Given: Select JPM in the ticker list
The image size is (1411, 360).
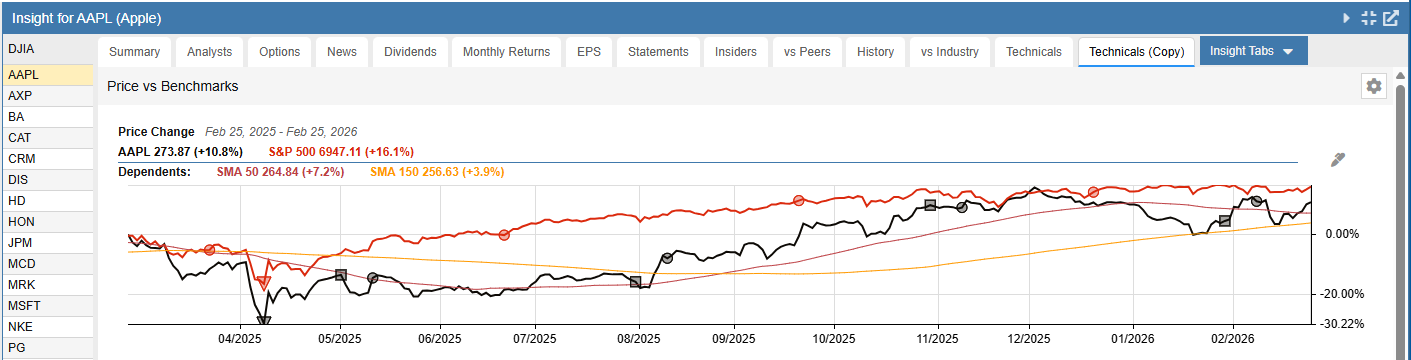Looking at the screenshot, I should tap(47, 243).
